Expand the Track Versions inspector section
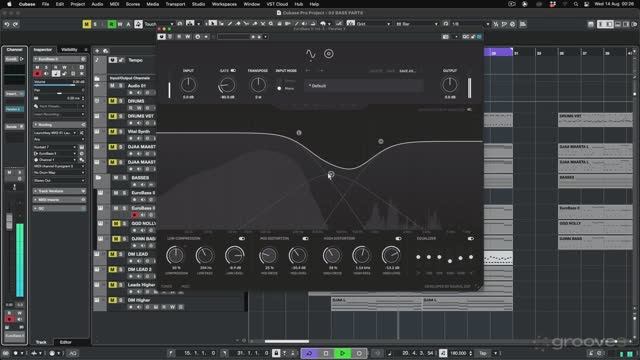 (x=60, y=191)
